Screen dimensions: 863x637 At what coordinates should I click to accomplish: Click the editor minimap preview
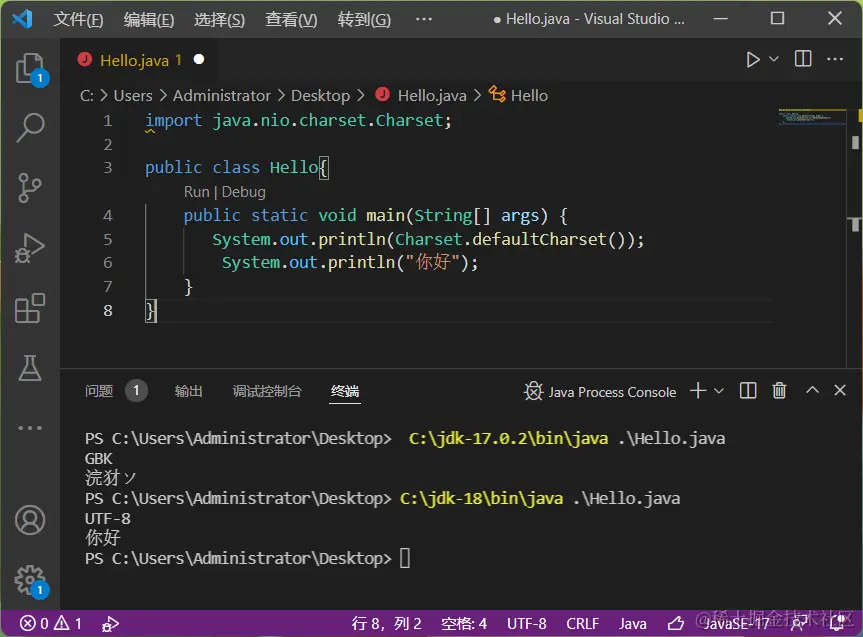pyautogui.click(x=812, y=117)
